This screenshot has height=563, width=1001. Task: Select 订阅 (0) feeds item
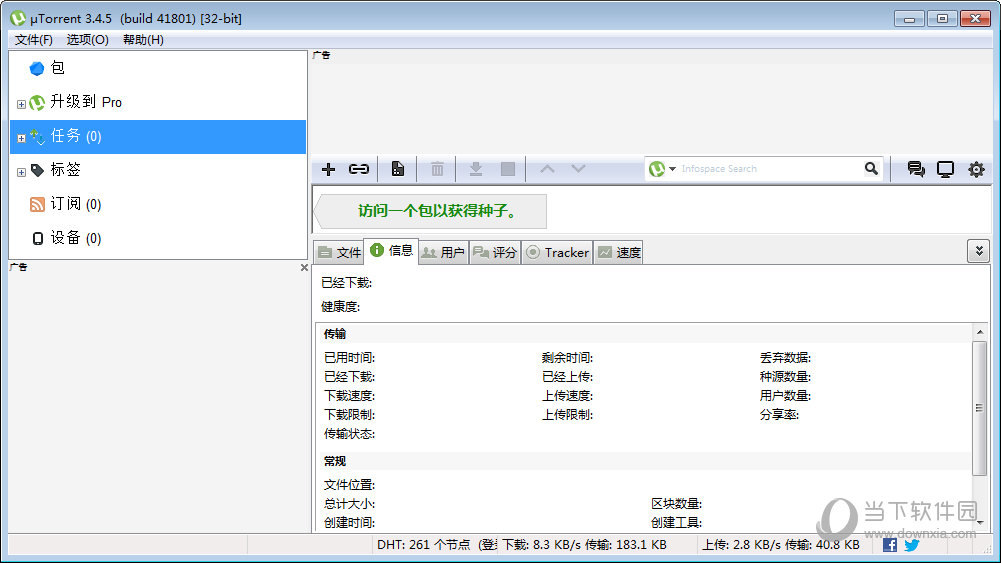[158, 204]
